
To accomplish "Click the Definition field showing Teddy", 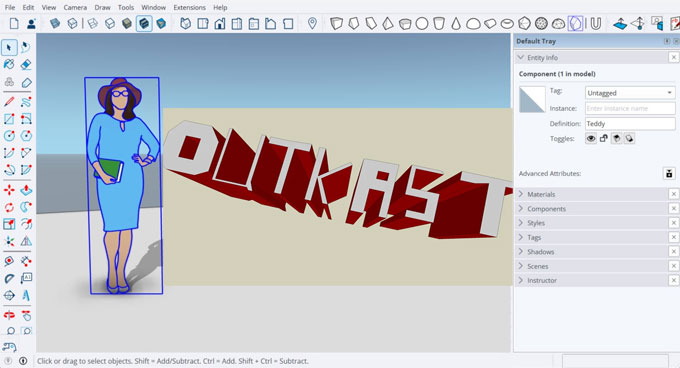I will [630, 124].
